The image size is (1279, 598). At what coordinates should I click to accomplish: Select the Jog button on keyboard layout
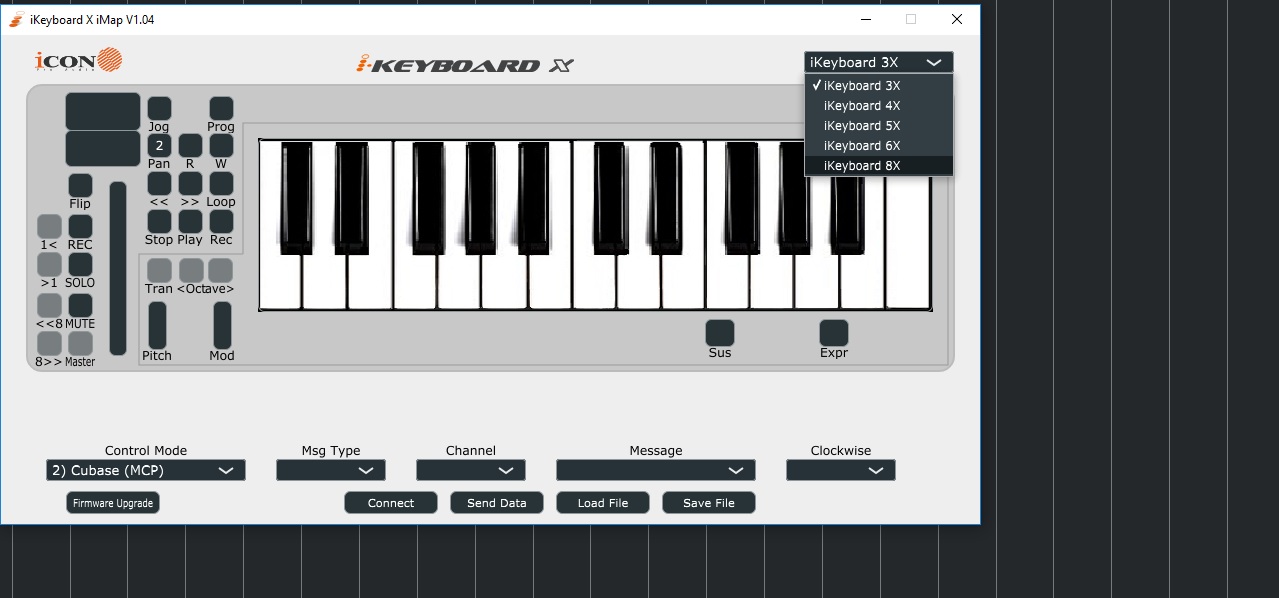tap(159, 108)
